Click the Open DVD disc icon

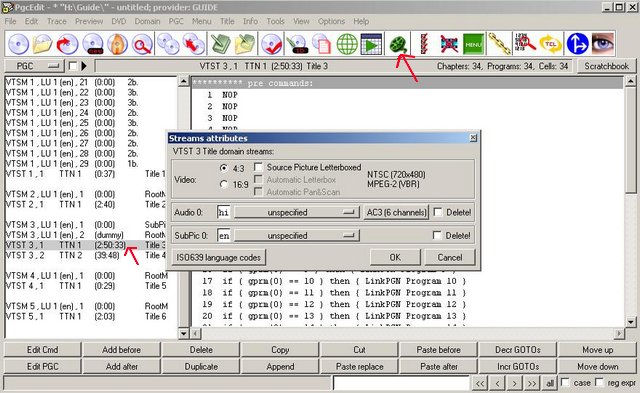pyautogui.click(x=18, y=44)
